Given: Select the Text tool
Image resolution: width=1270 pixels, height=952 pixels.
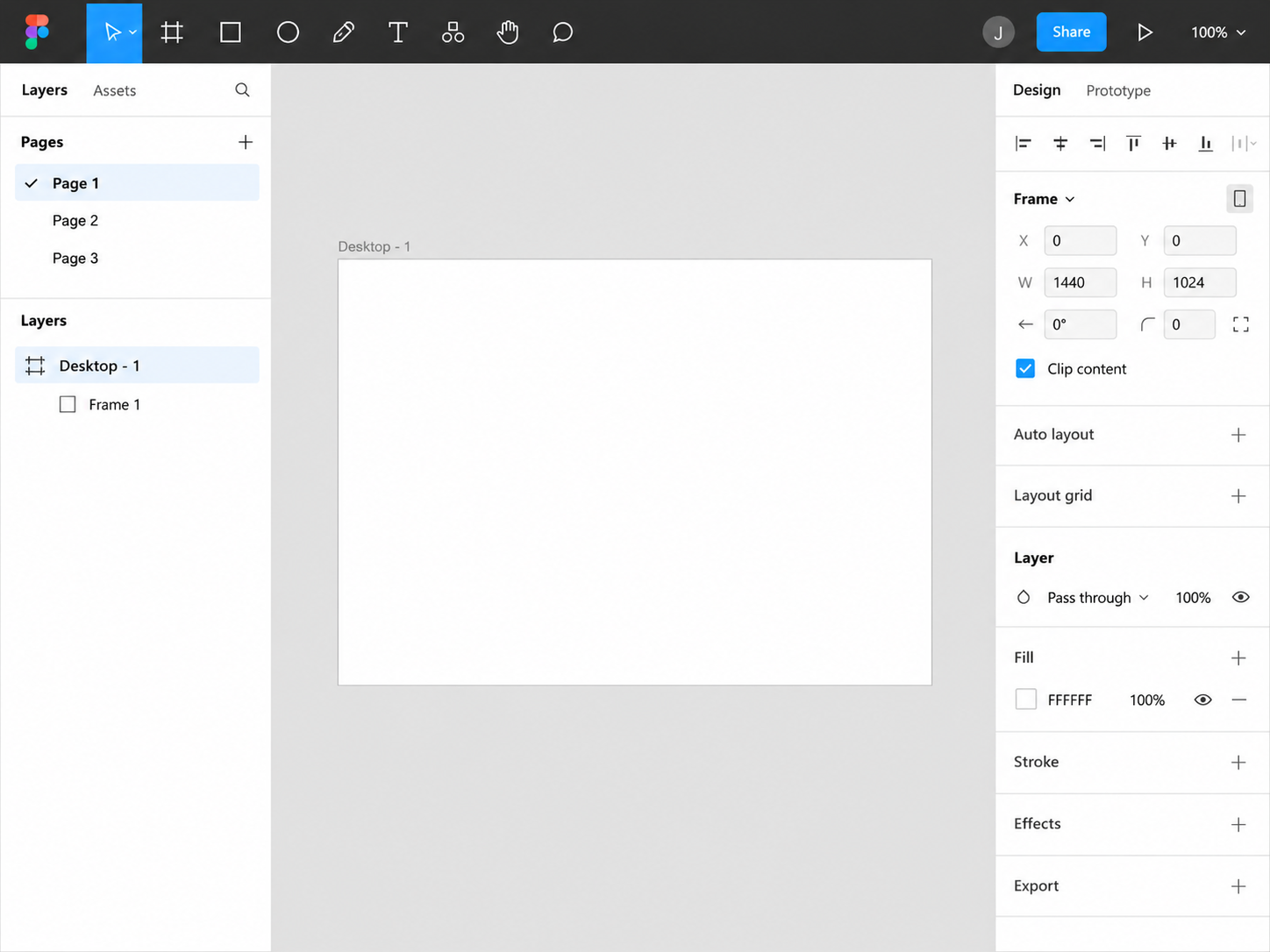Looking at the screenshot, I should tap(398, 32).
